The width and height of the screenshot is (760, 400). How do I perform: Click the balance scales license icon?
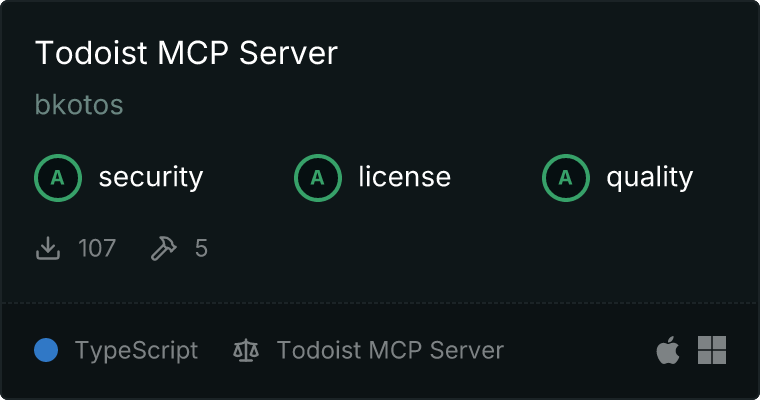[x=246, y=350]
